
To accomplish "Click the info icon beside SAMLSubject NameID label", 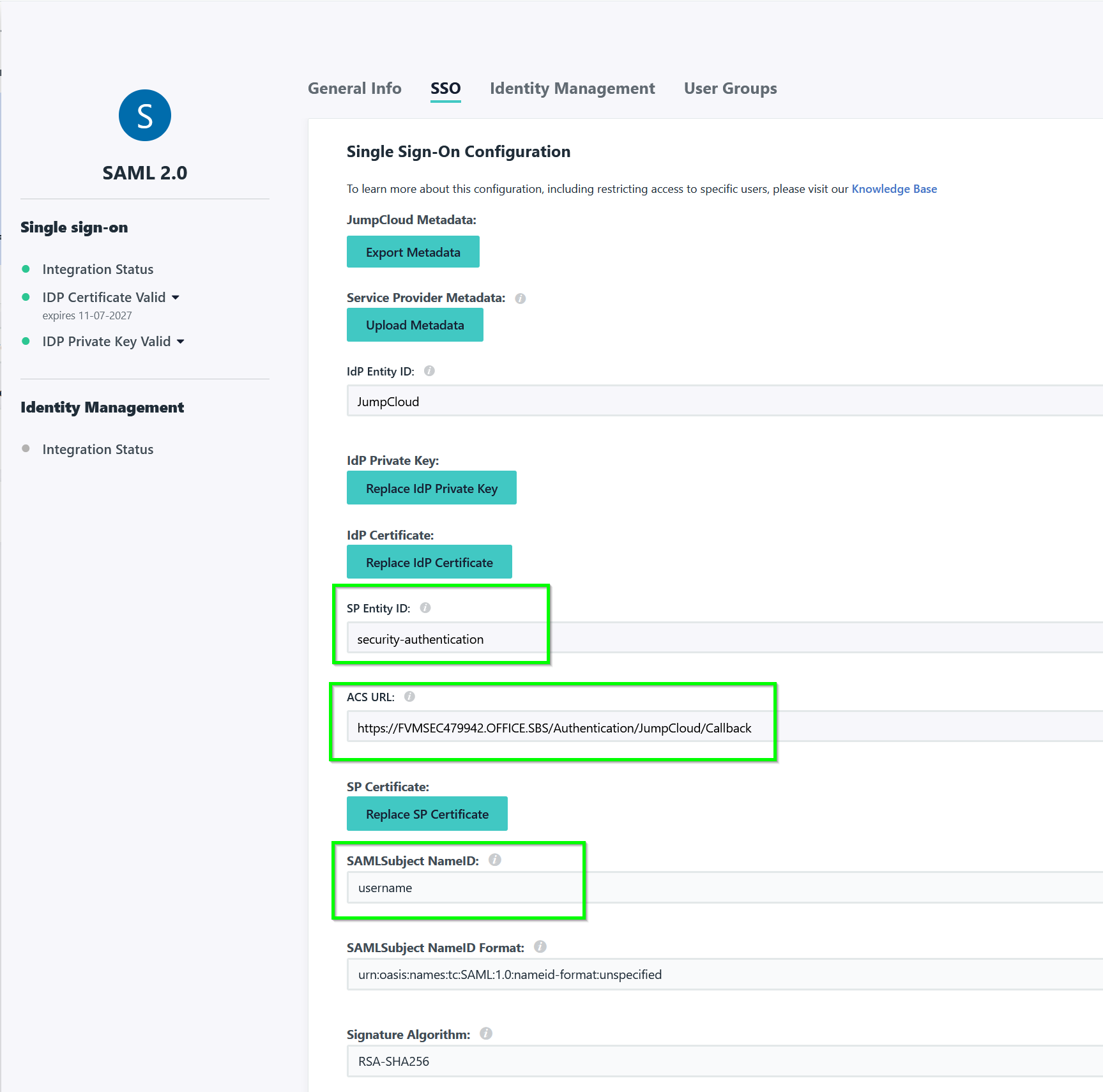I will [495, 860].
